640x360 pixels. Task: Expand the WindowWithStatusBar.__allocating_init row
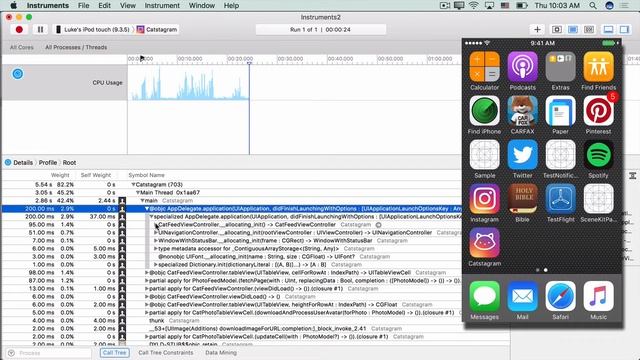[156, 241]
